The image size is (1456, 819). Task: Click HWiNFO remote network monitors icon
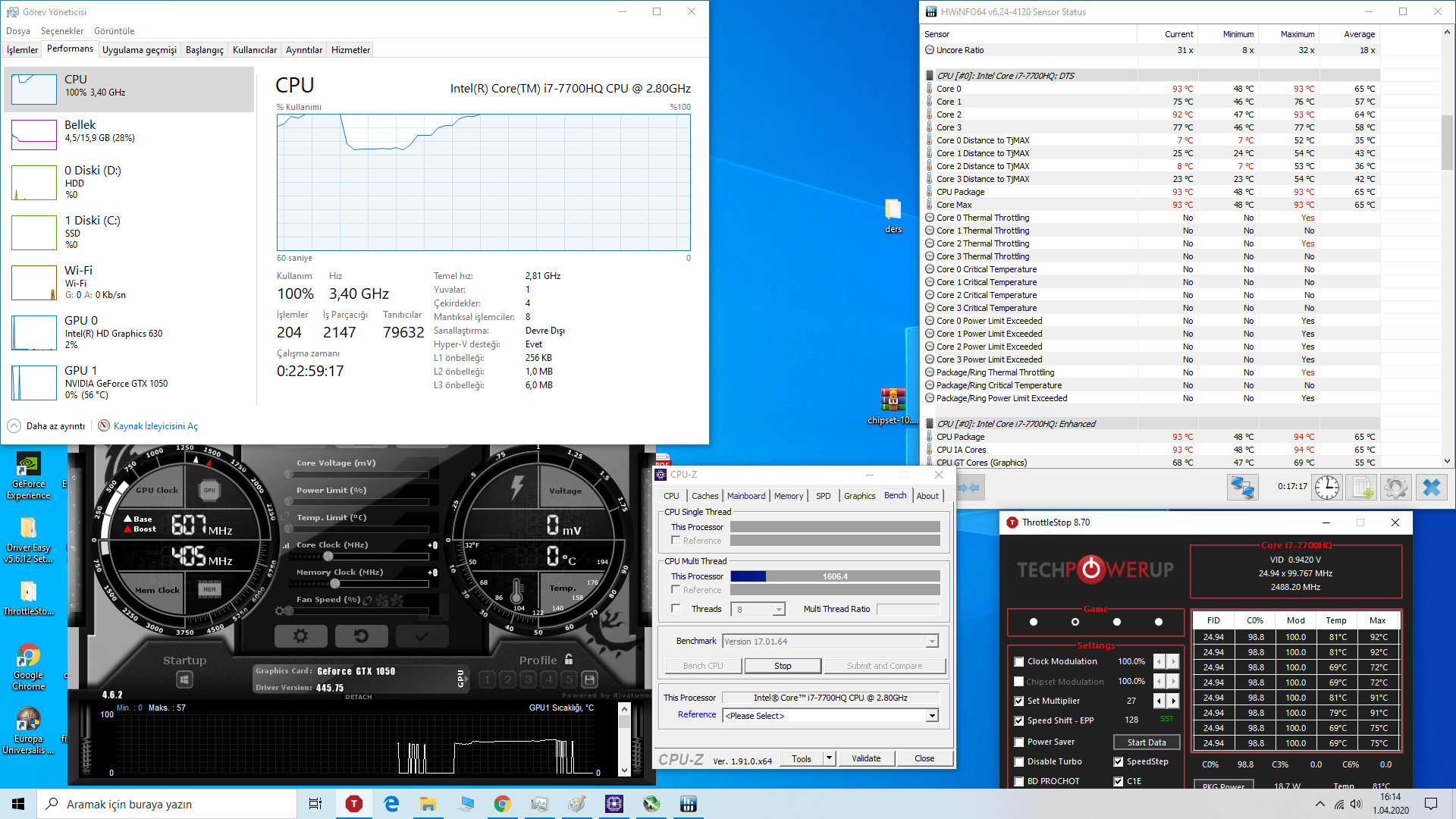1242,488
